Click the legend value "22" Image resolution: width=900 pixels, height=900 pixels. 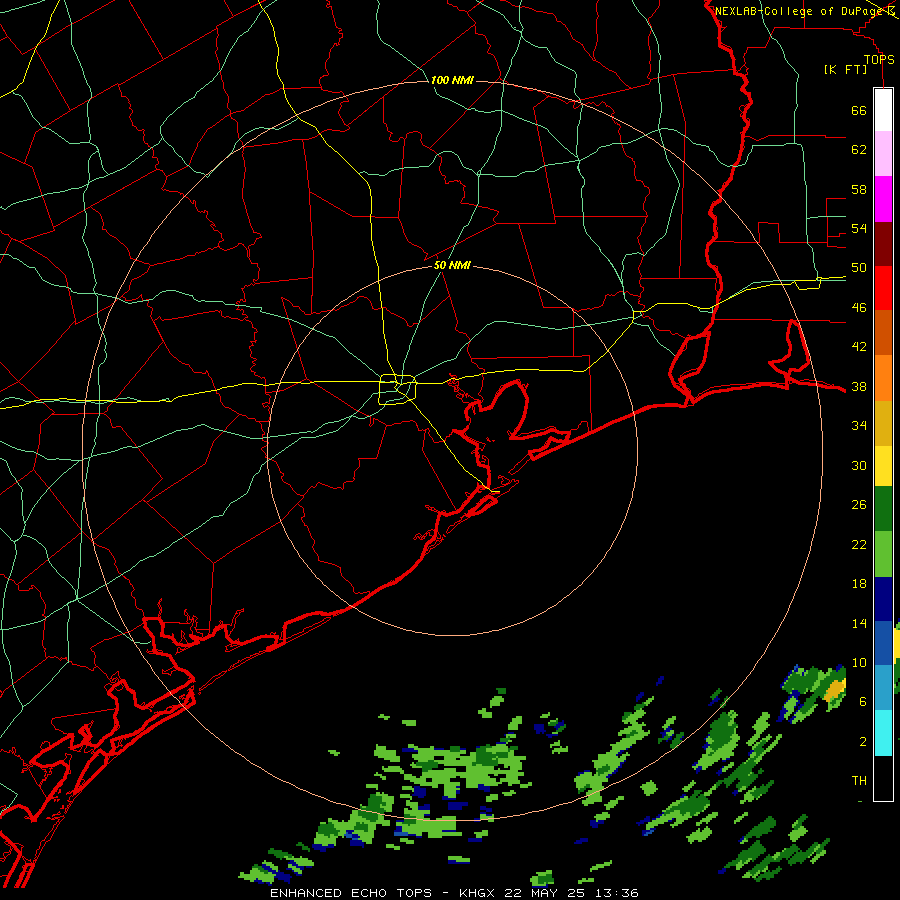tap(859, 544)
